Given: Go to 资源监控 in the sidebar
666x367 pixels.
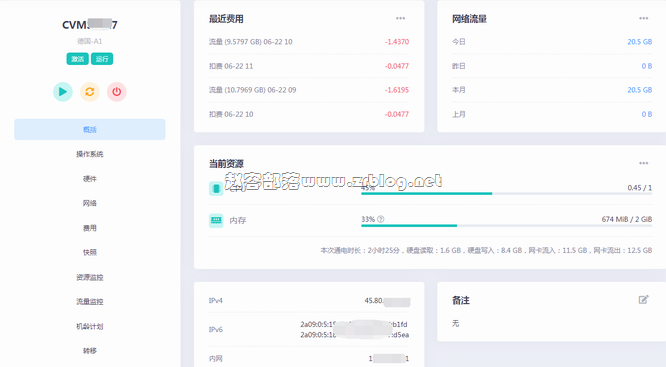Looking at the screenshot, I should point(90,277).
